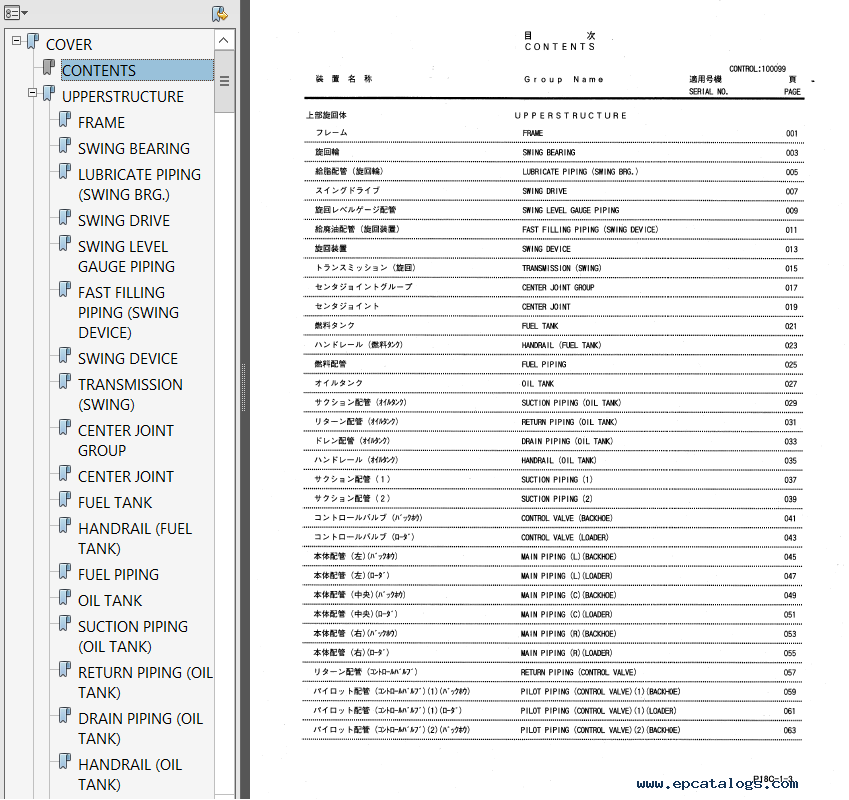Click the SUCTION PIPING (OIL TANK) icon
Viewport: 849px width, 800px height.
click(x=65, y=623)
